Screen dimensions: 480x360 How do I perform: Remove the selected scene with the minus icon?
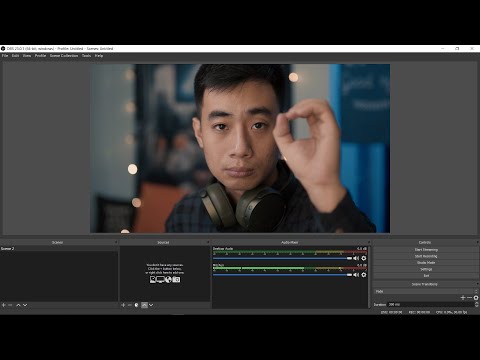click(x=10, y=305)
